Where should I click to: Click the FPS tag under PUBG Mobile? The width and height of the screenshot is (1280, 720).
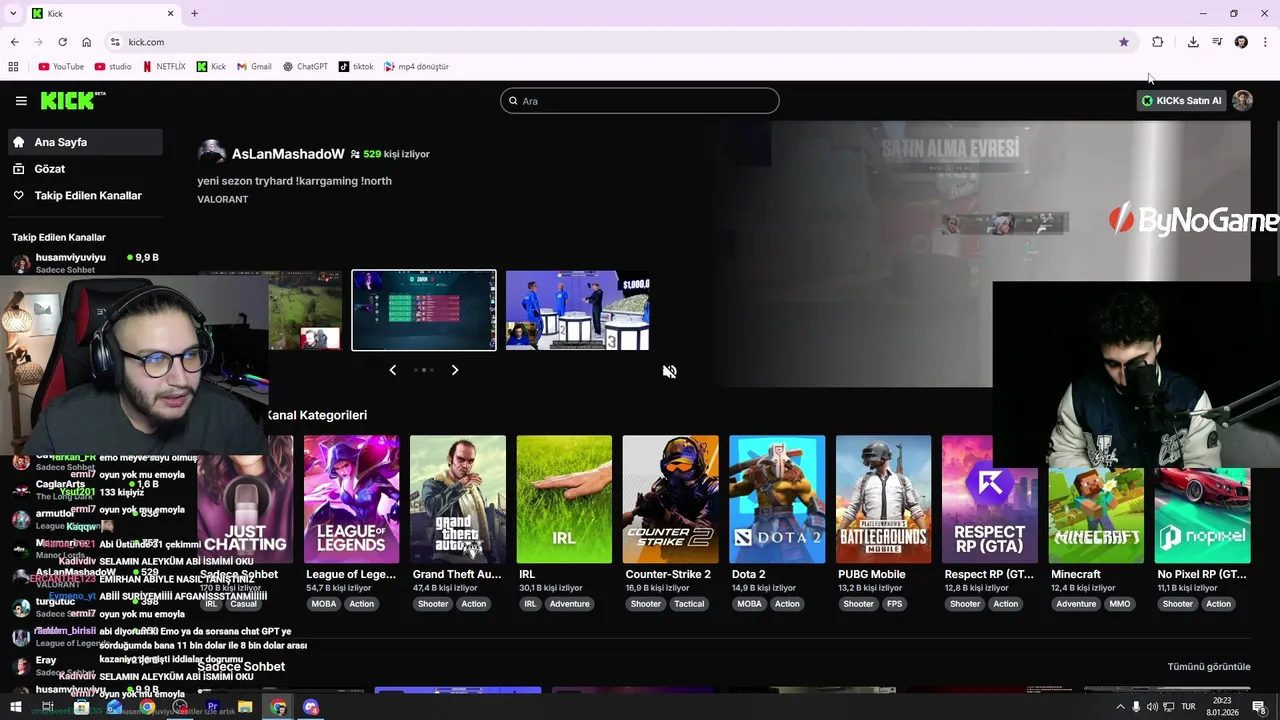coord(894,604)
